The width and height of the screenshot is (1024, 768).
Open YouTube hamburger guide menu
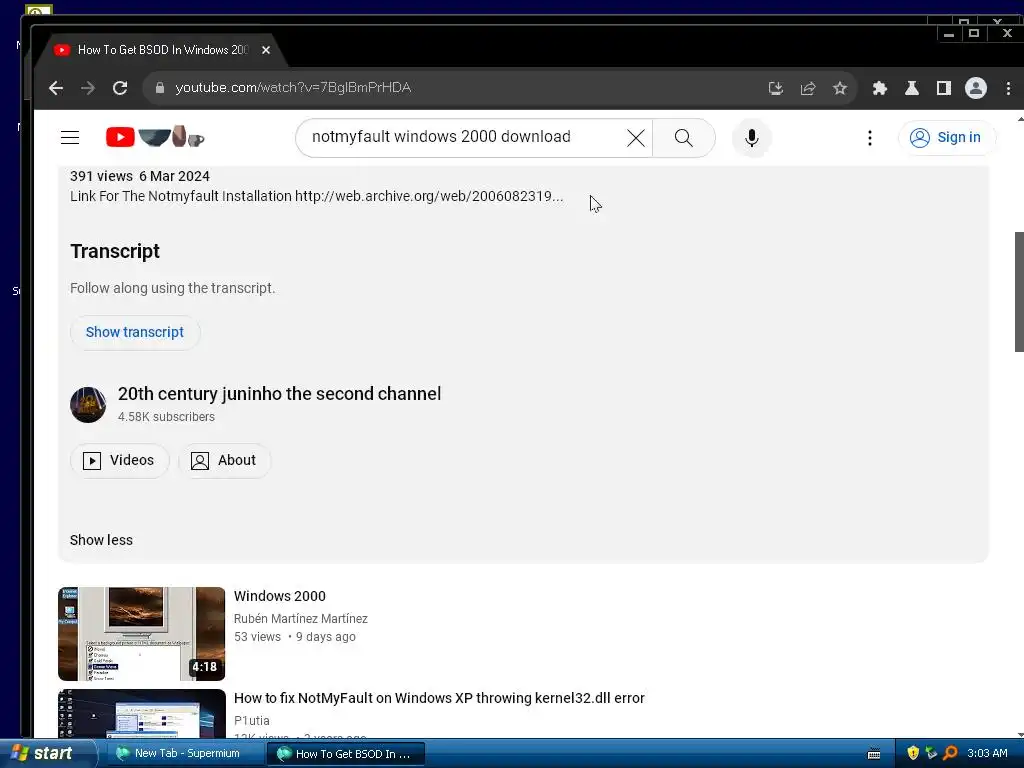point(70,137)
